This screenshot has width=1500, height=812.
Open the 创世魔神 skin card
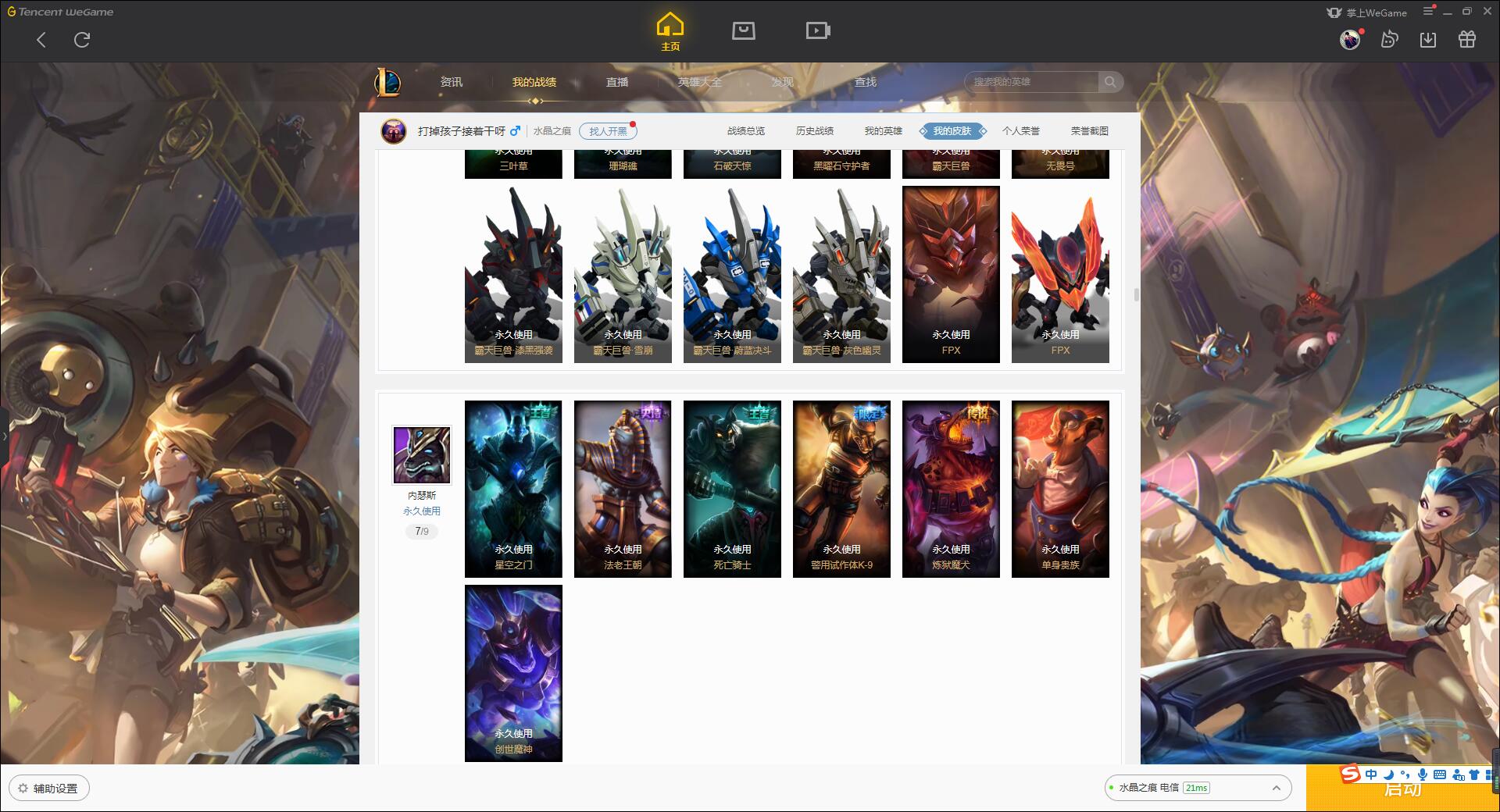click(513, 673)
